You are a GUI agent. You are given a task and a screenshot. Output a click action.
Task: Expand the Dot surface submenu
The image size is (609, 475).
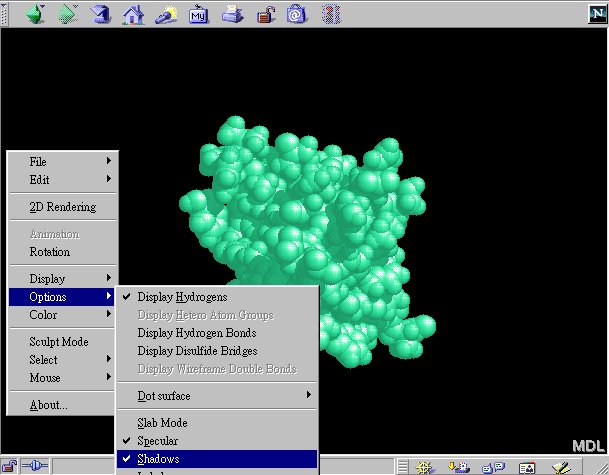(x=218, y=396)
